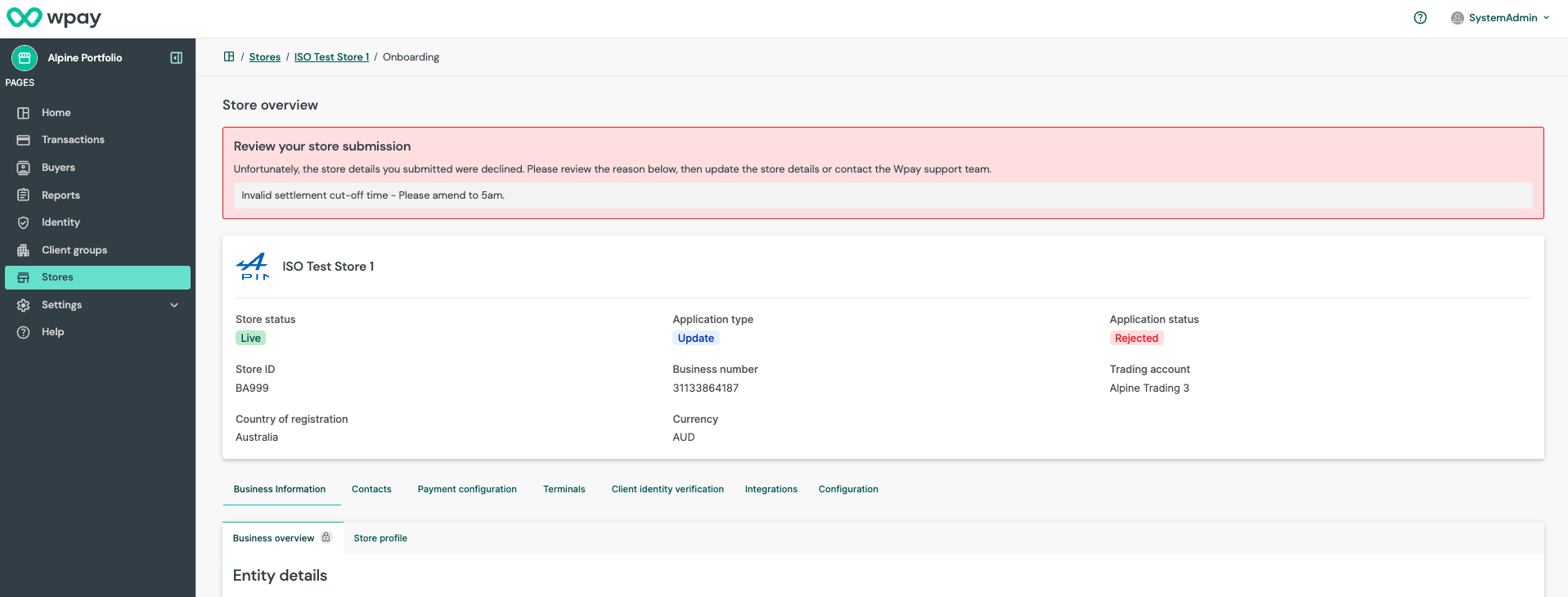Follow the ISO Test Store 1 breadcrumb link
The height and width of the screenshot is (597, 1568).
tap(331, 57)
